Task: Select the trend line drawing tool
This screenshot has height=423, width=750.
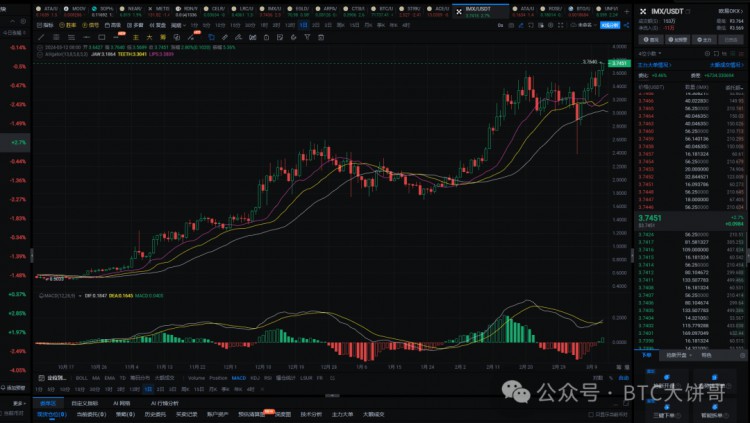Action: (42, 37)
